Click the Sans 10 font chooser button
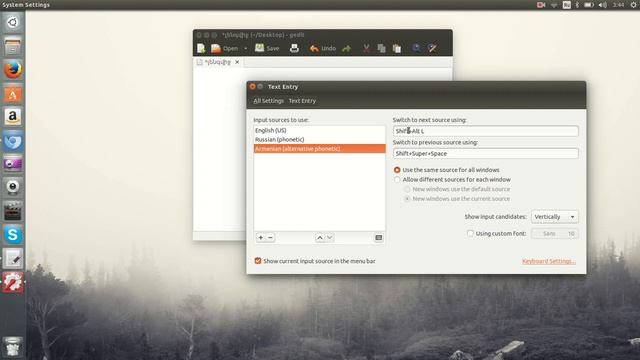This screenshot has width=640, height=360. coord(555,233)
